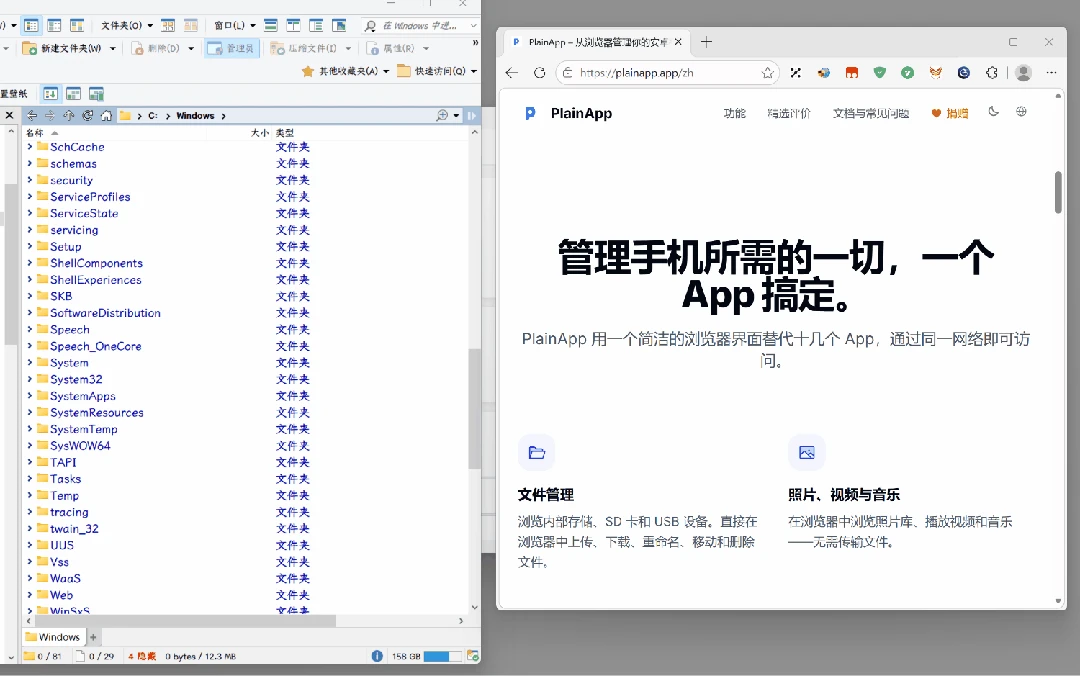1080x676 pixels.
Task: Click the fox extension icon in browser toolbar
Action: pyautogui.click(x=935, y=72)
